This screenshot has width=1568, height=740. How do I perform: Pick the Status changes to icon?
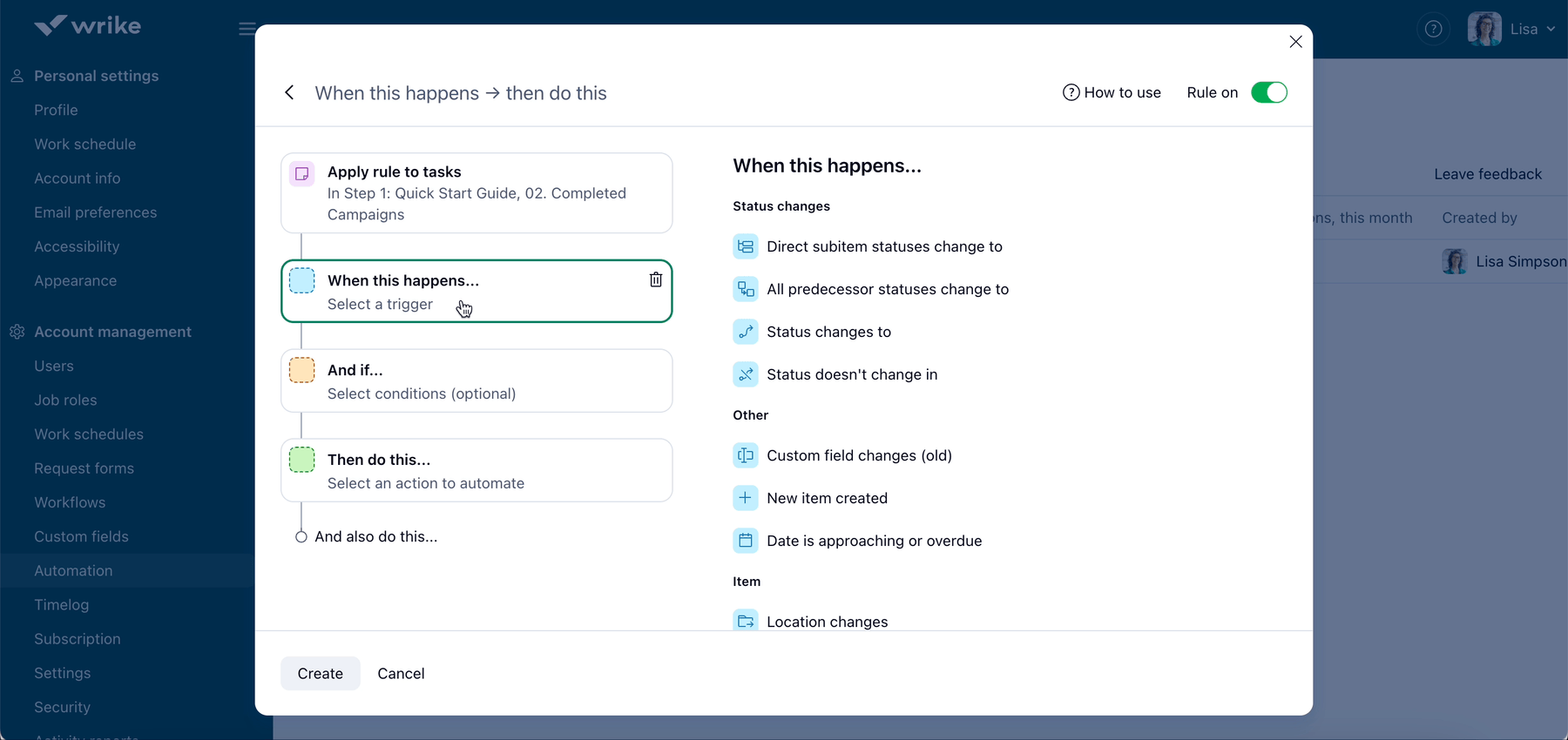746,332
